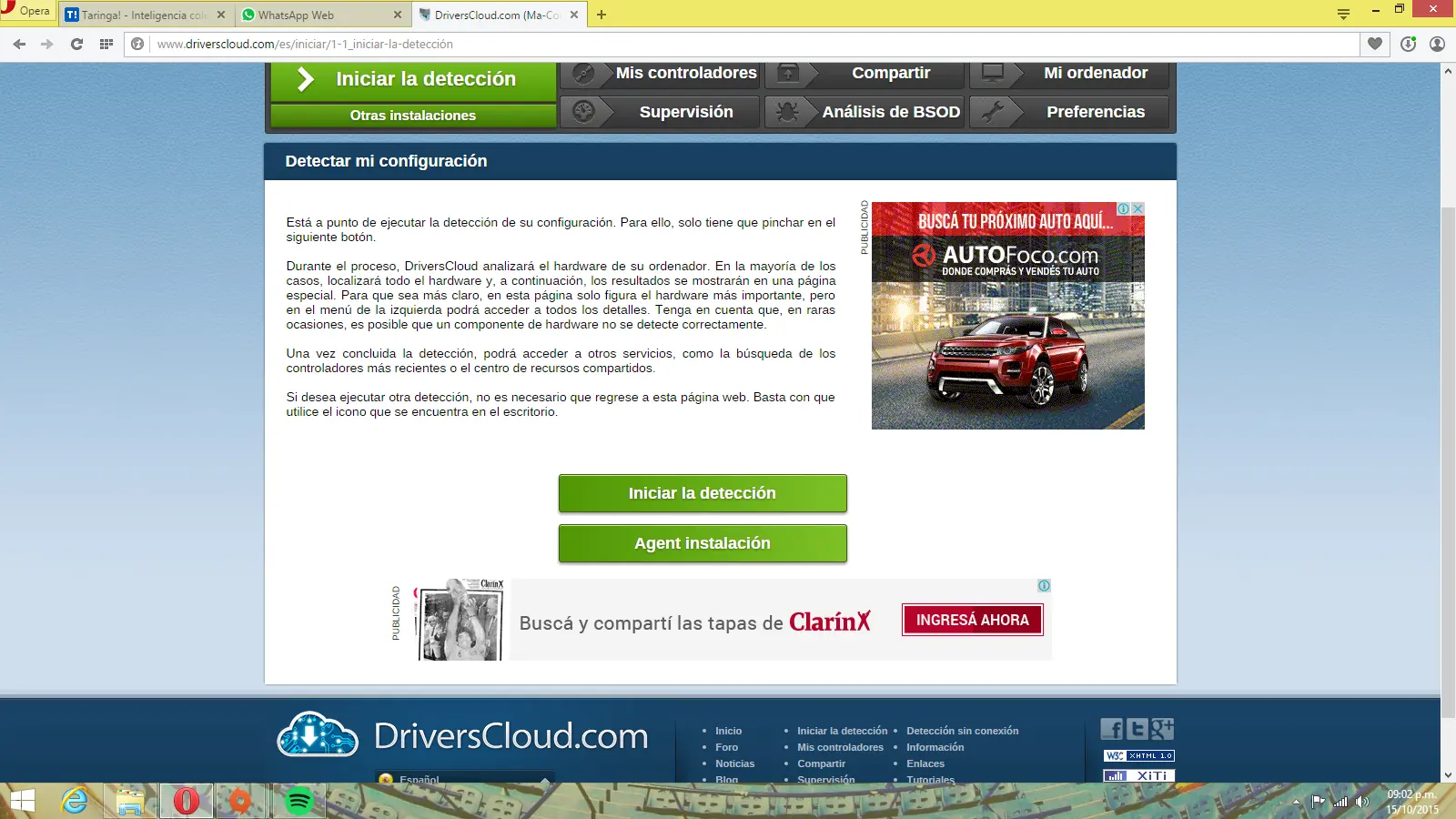The image size is (1456, 819).
Task: Click the W3C XHTML 1.0 badge
Action: point(1139,755)
